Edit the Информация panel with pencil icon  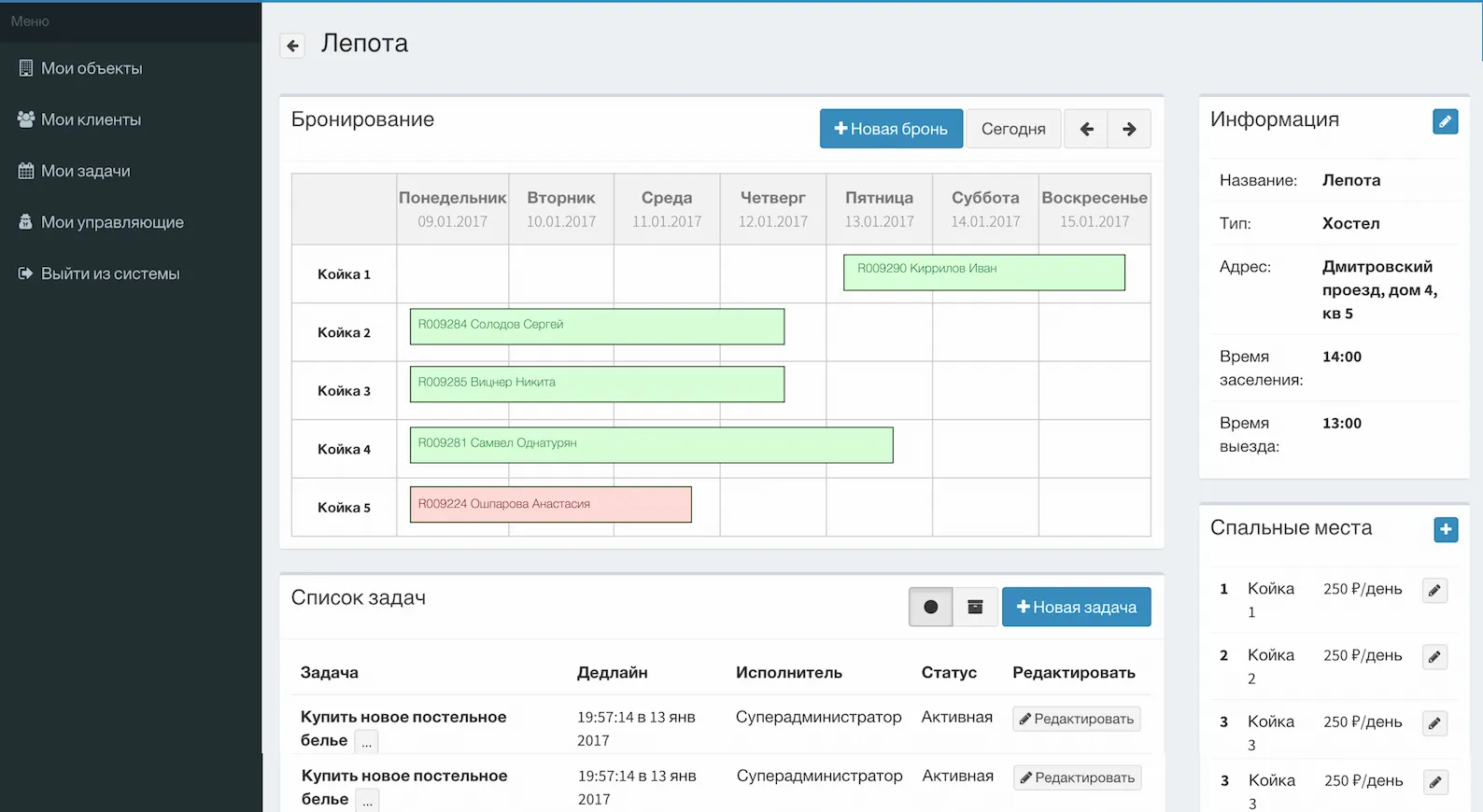(x=1445, y=121)
